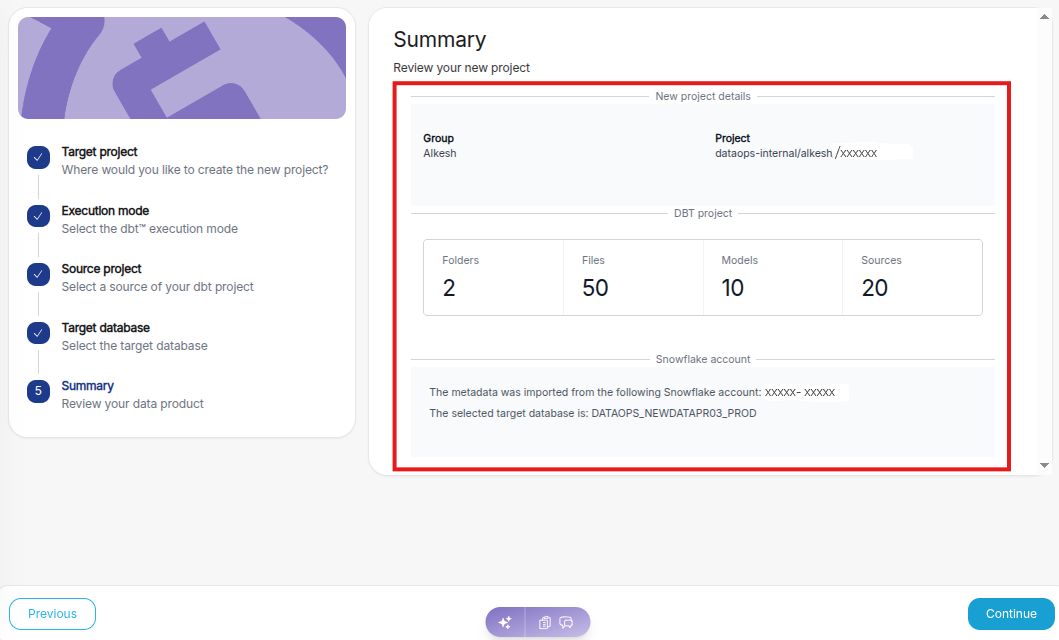Click the purple wizard banner image
This screenshot has width=1059, height=640.
[182, 68]
